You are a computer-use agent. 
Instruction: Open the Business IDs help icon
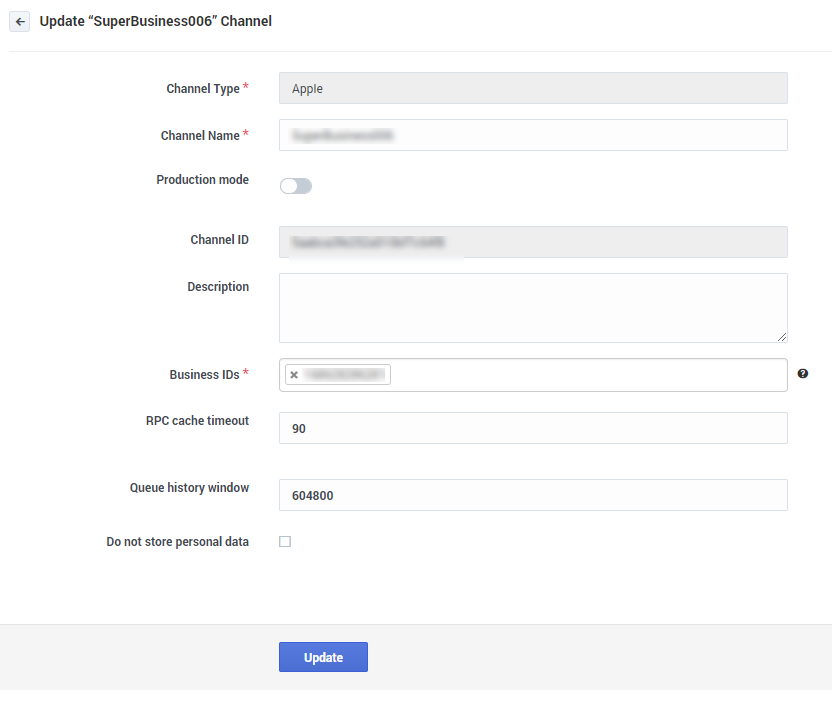[802, 374]
